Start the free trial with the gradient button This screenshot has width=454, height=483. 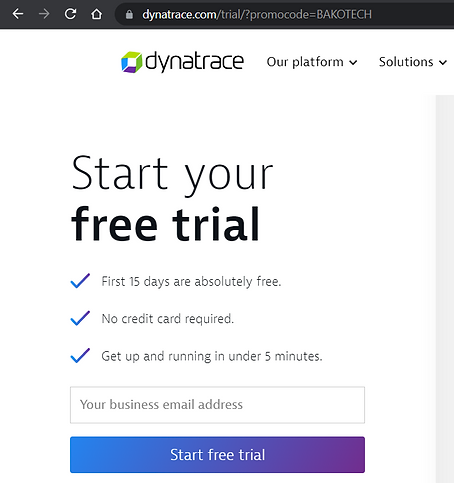tap(217, 455)
